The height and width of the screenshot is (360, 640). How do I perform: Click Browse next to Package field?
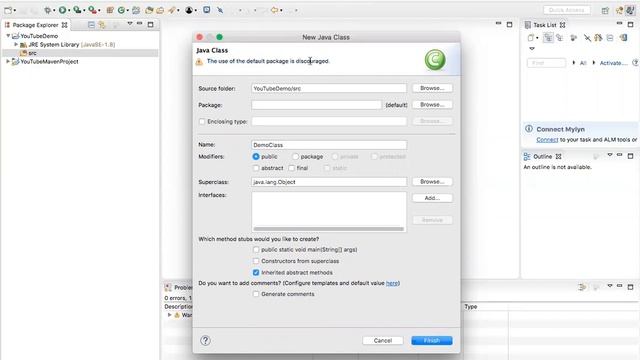[432, 105]
